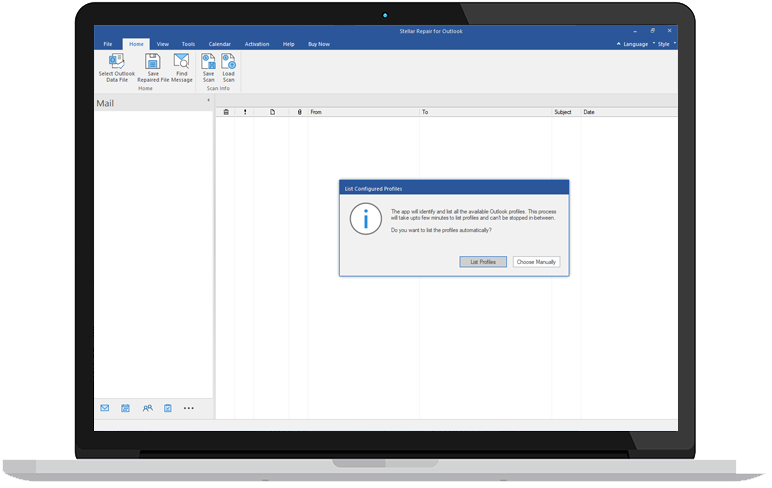Open the Calendar ribbon tab
The image size is (772, 488).
coord(220,44)
